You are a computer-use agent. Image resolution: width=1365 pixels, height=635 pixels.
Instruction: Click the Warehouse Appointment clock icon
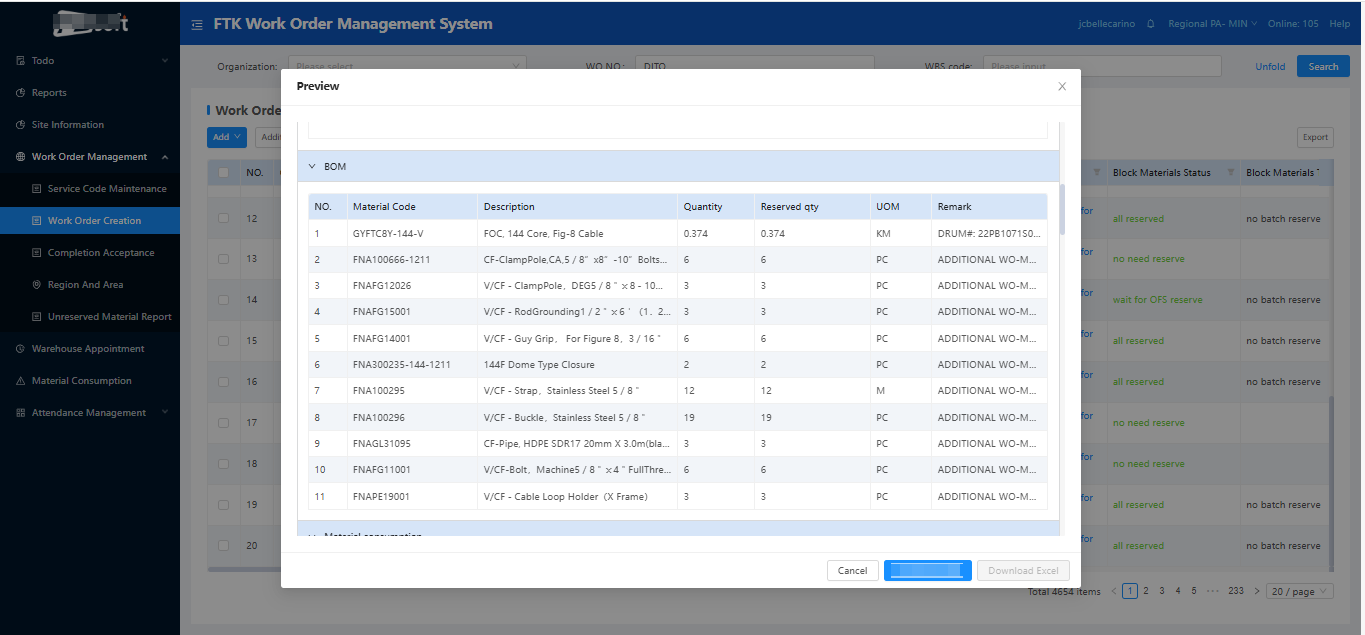coord(21,349)
